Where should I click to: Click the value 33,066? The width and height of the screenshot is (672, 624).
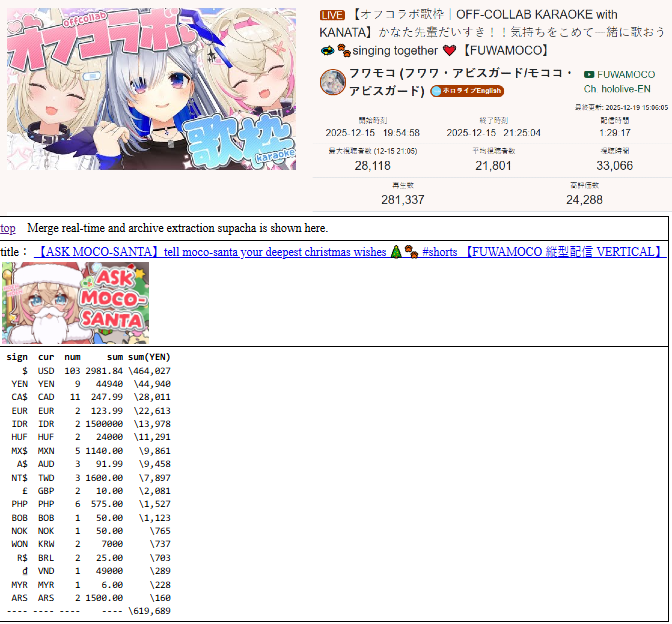point(615,166)
